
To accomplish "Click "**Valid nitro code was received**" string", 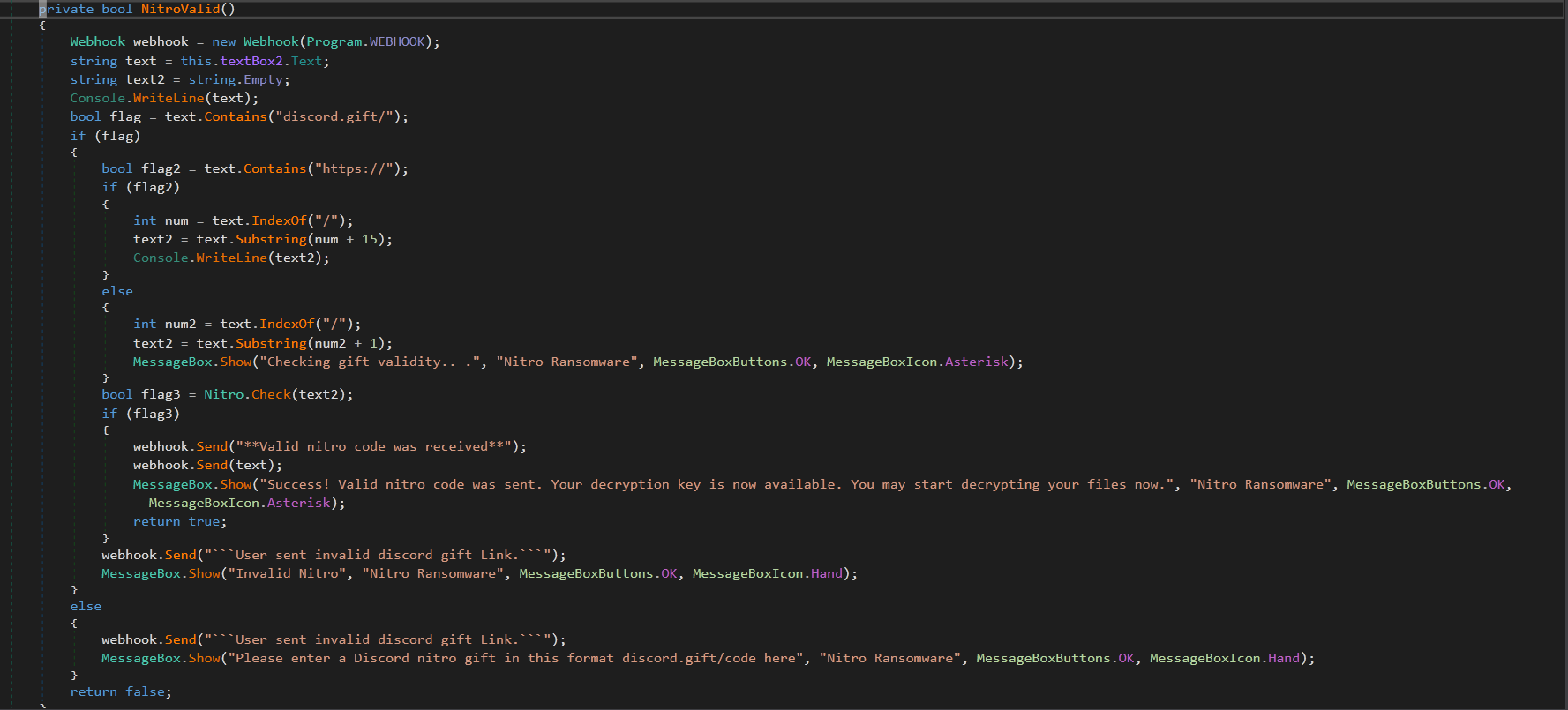I will pyautogui.click(x=373, y=446).
